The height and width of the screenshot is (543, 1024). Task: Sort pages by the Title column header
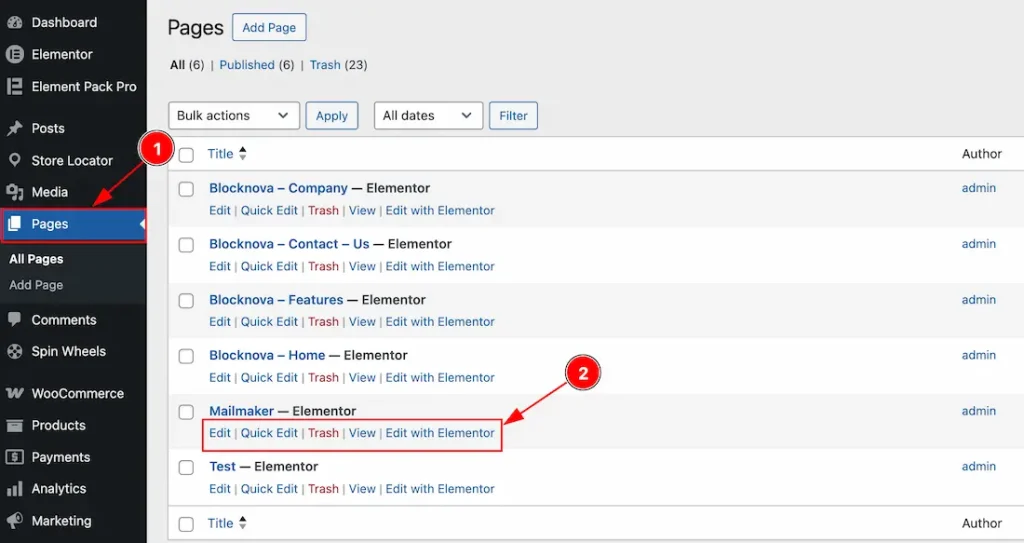[x=220, y=154]
